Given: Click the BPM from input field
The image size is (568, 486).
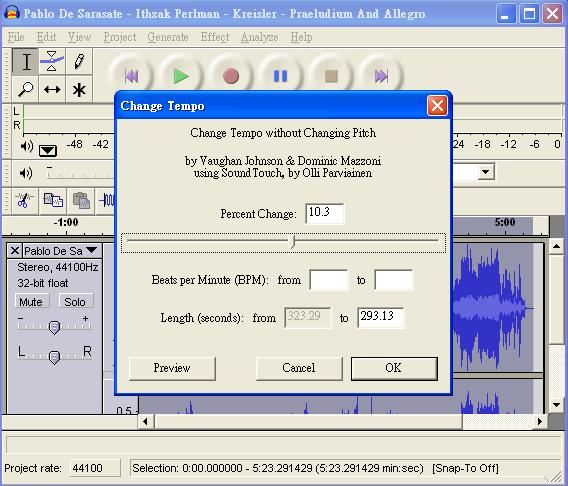Looking at the screenshot, I should click(329, 280).
